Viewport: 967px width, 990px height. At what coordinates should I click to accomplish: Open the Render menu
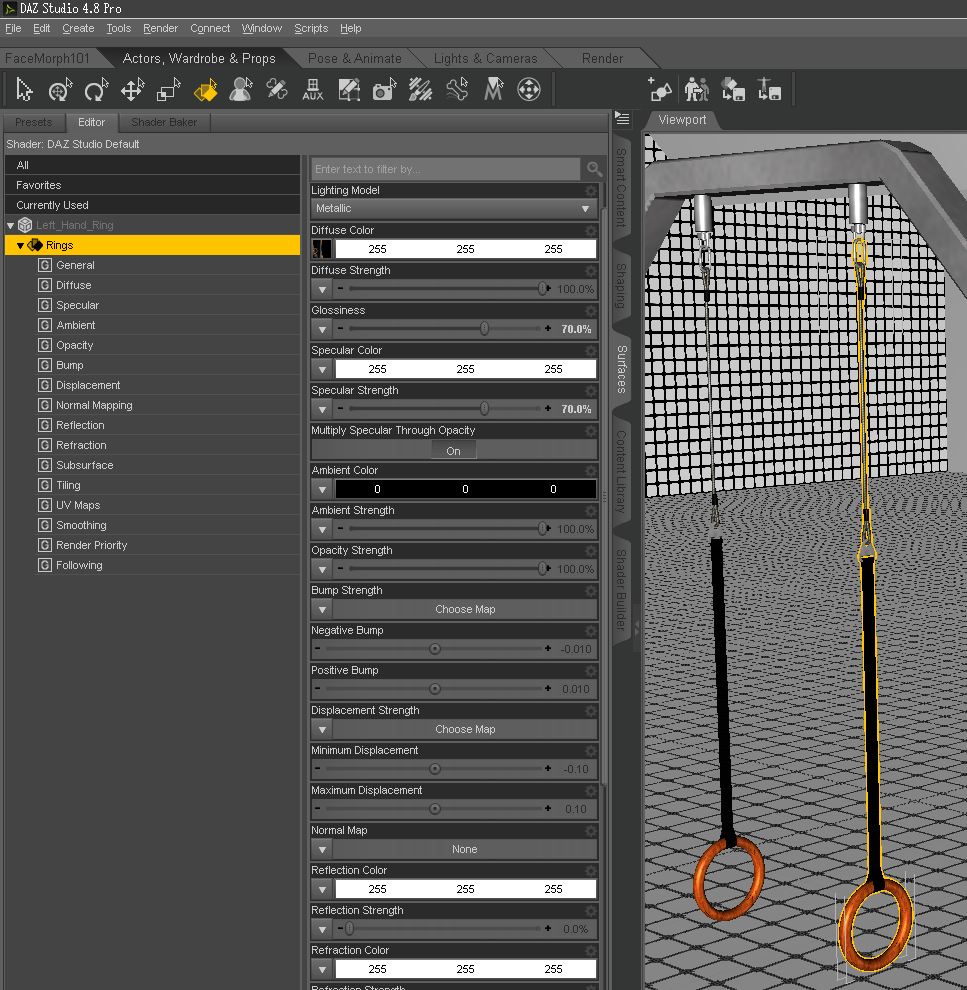click(160, 28)
